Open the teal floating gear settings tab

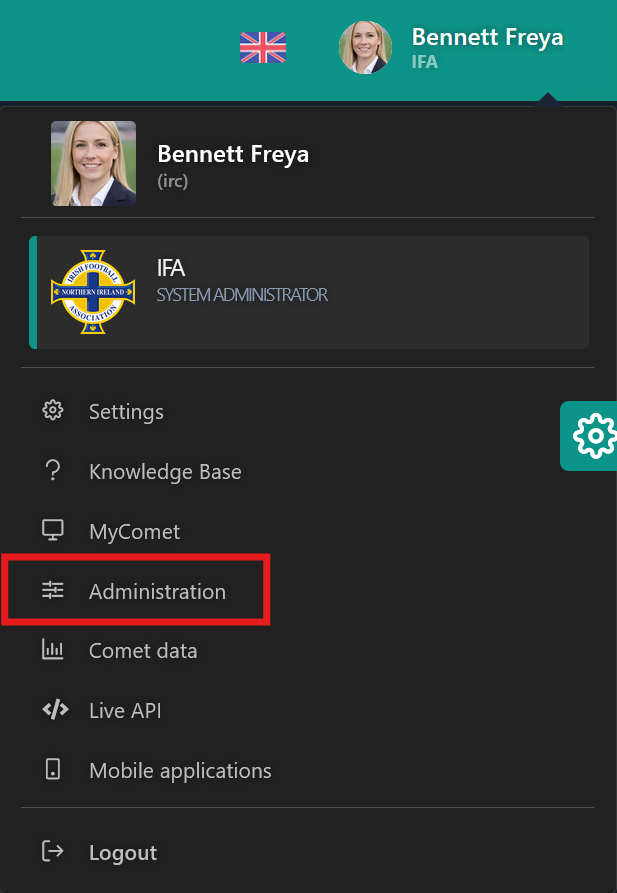pyautogui.click(x=592, y=436)
